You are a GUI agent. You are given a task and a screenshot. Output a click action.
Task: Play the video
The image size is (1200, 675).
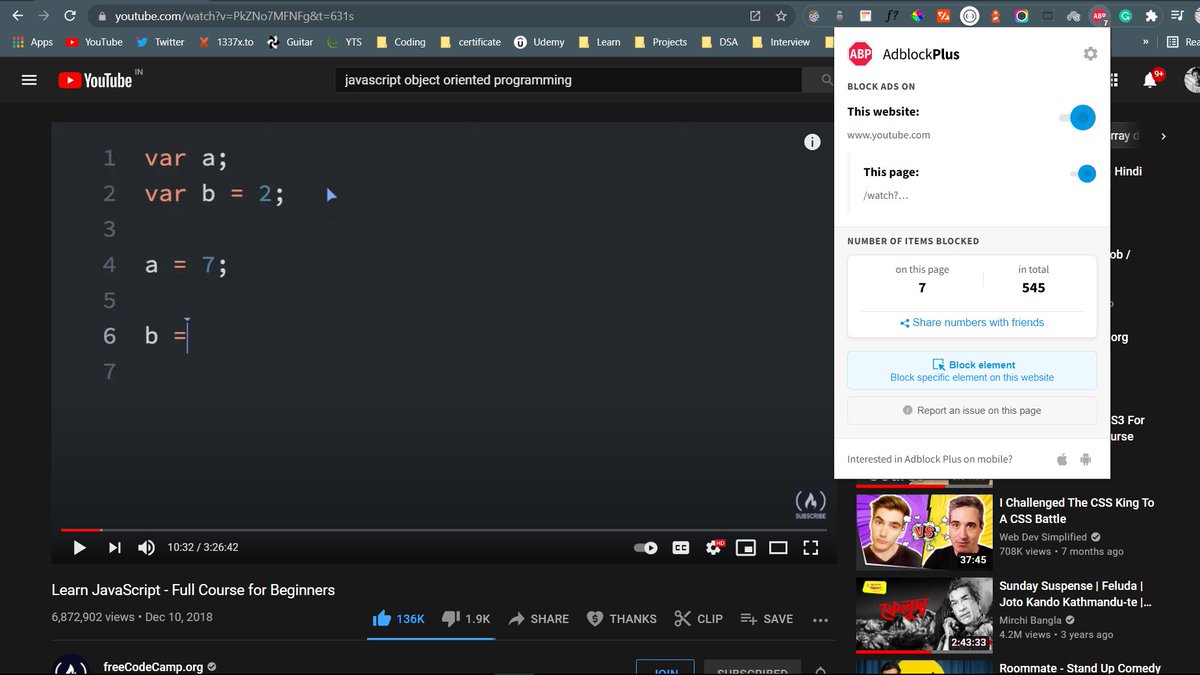[x=80, y=547]
